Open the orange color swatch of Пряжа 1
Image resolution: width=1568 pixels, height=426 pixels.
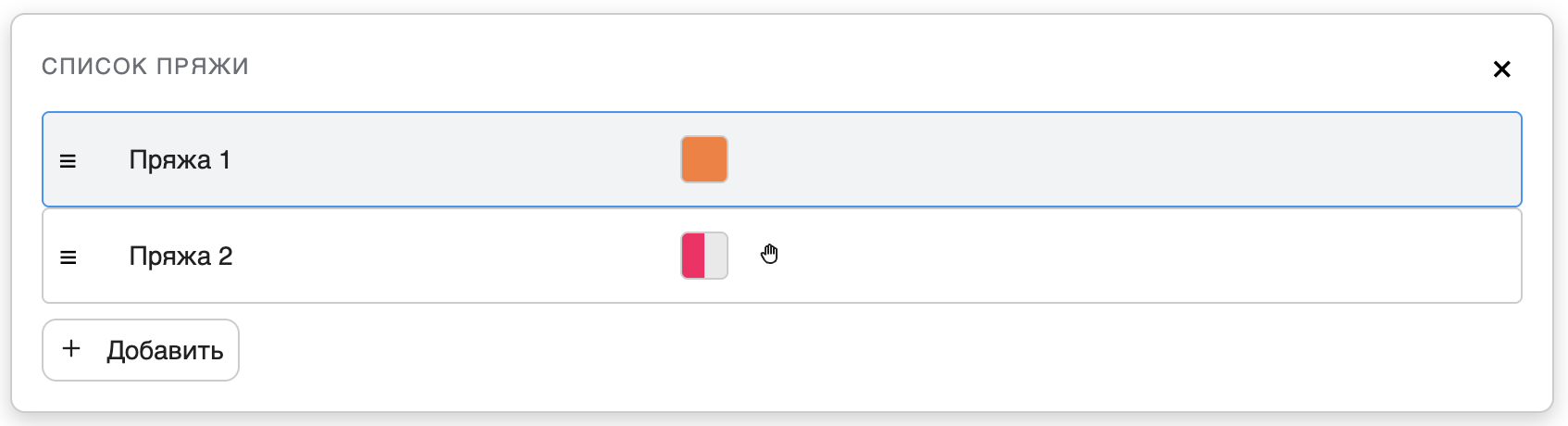coord(704,159)
